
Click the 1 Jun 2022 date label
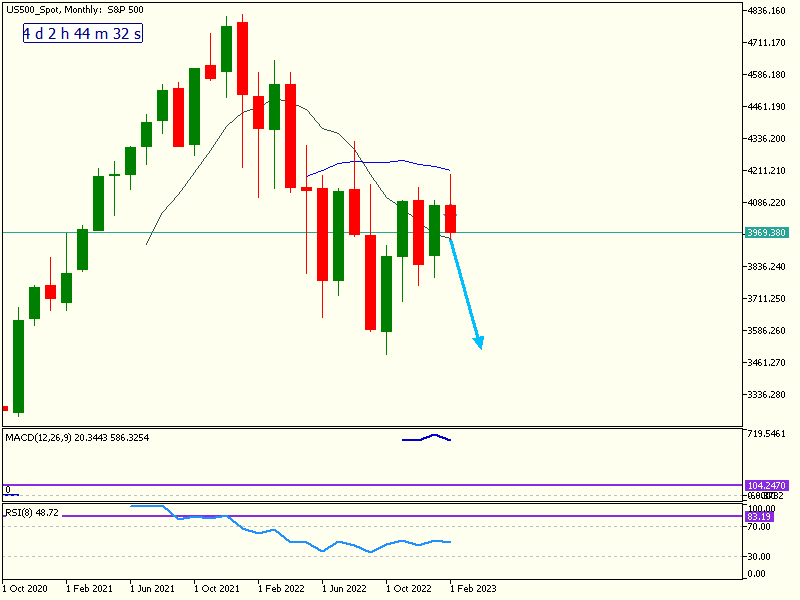coord(345,589)
